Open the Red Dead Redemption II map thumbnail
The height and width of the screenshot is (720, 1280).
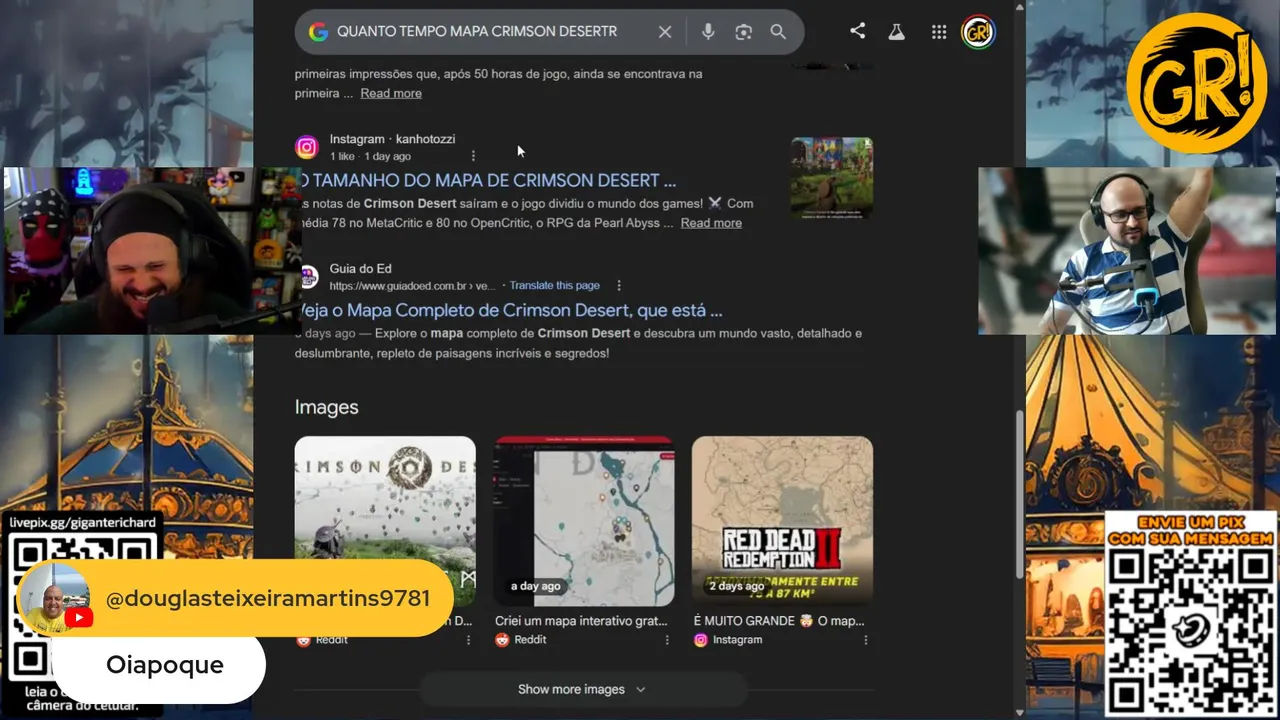(782, 521)
